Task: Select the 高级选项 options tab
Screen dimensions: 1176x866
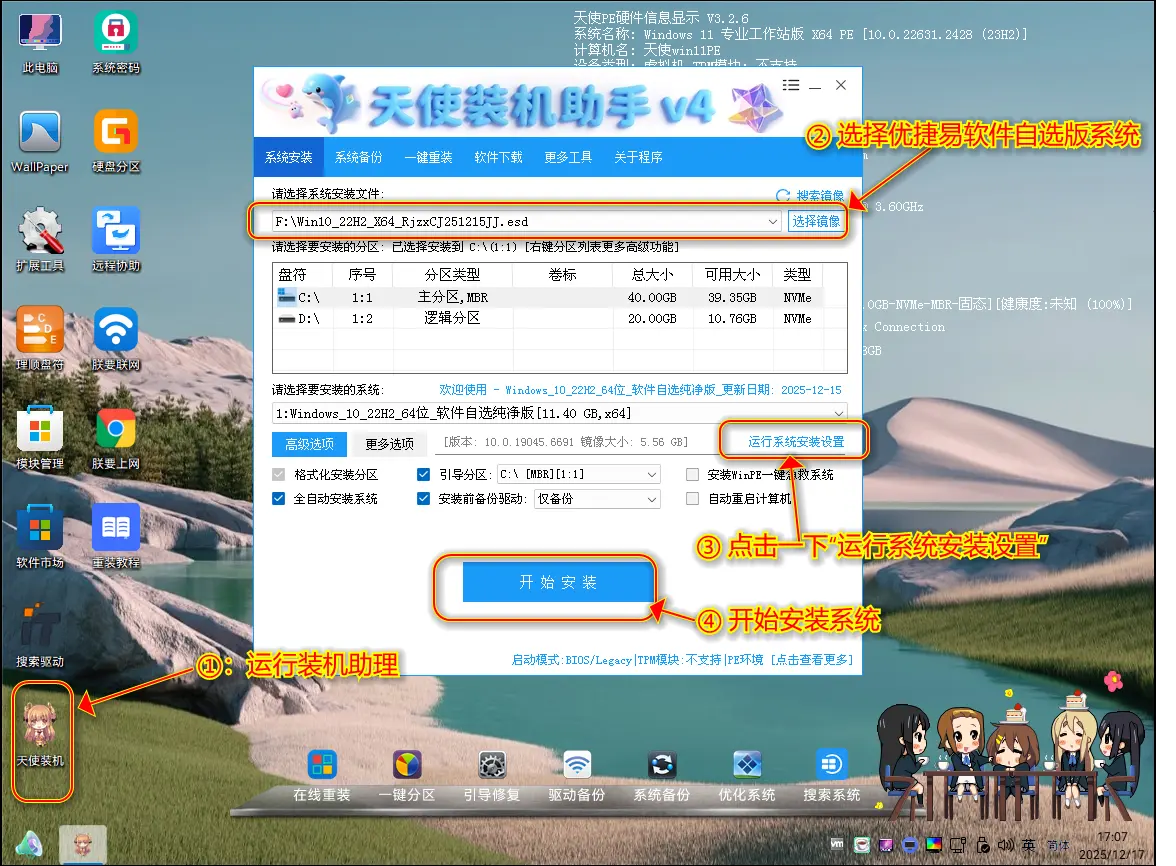Action: pos(309,445)
